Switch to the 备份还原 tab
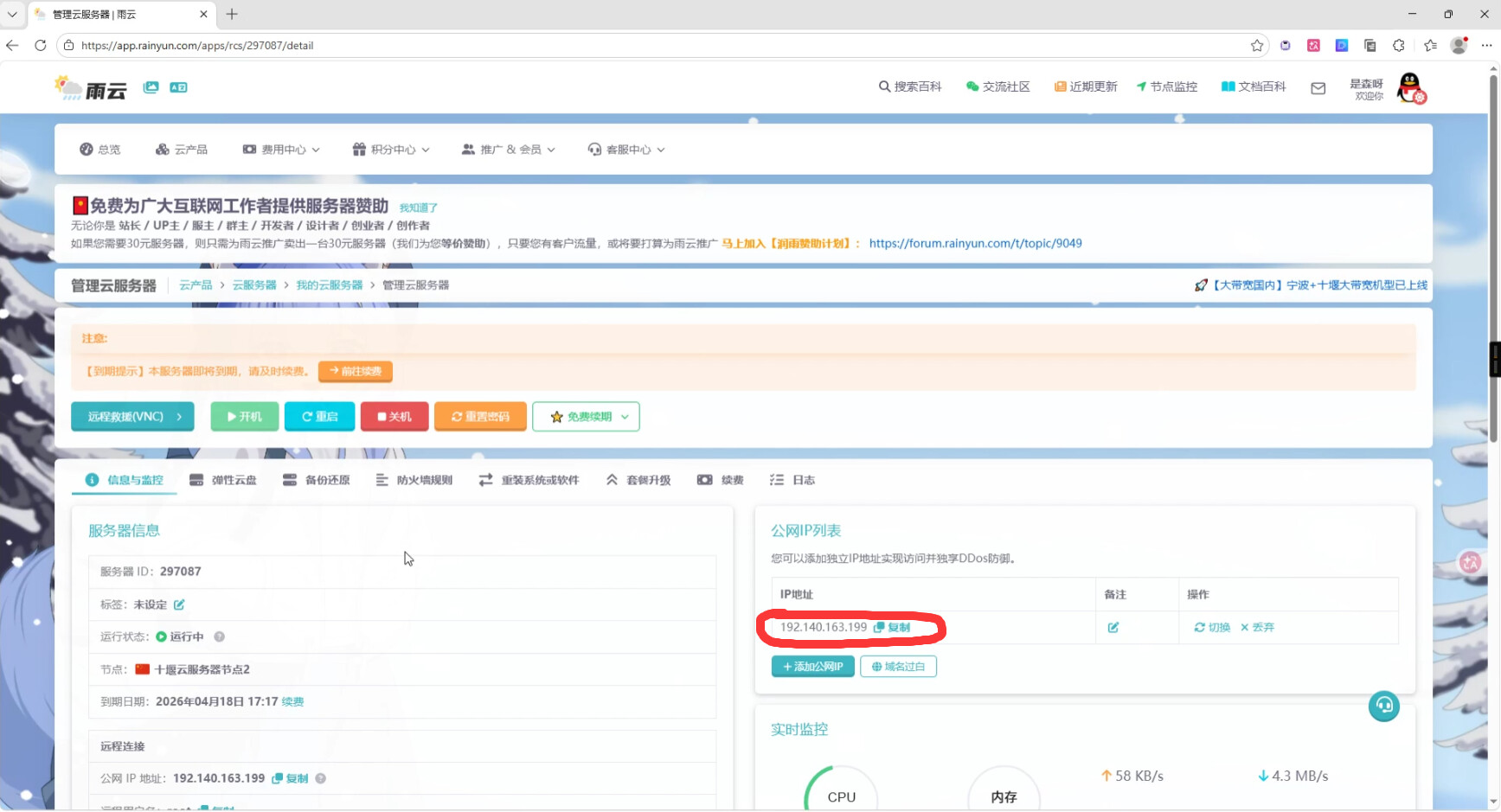Screen dimensions: 1501x812 point(317,480)
